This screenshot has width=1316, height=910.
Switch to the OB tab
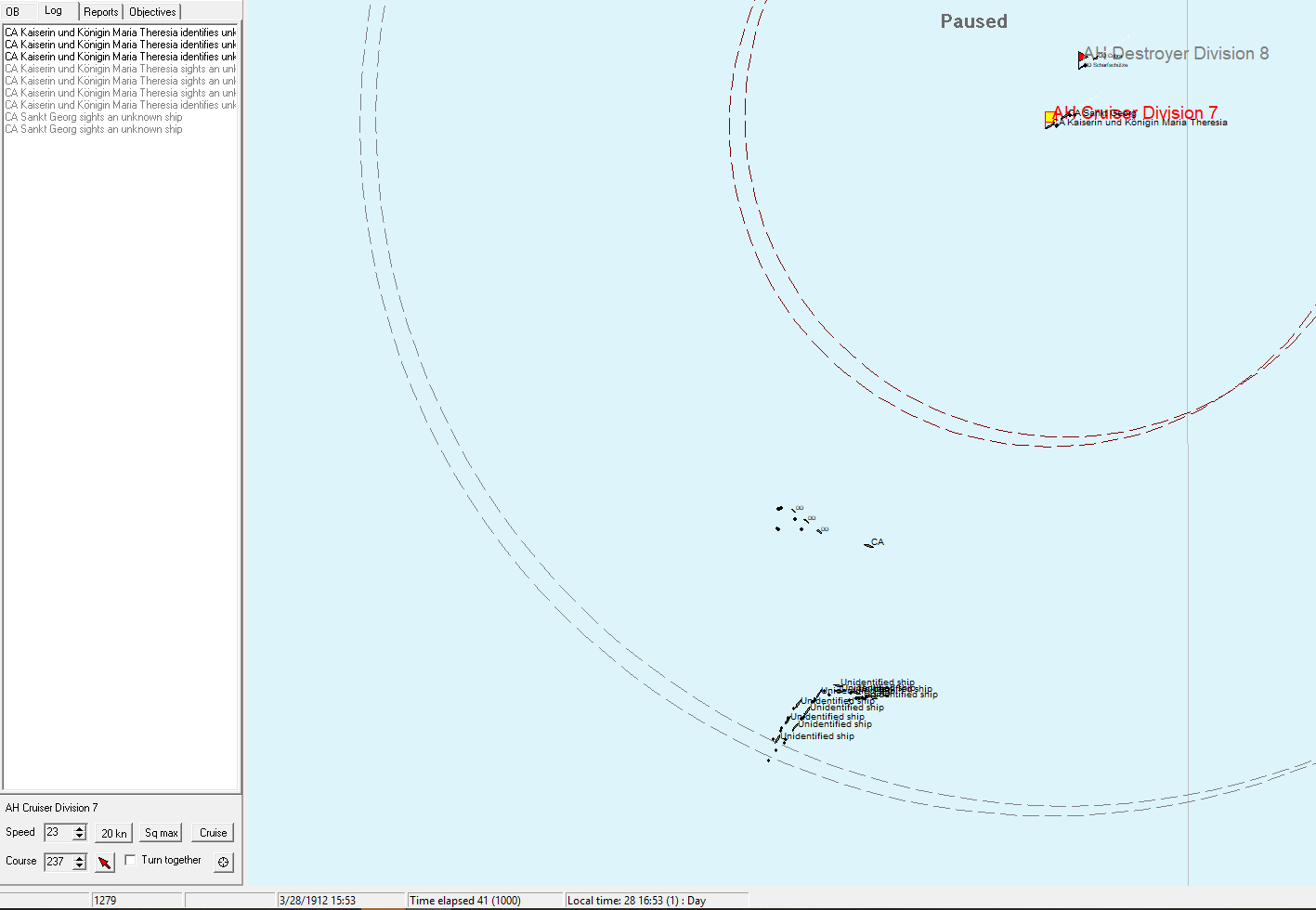13,12
